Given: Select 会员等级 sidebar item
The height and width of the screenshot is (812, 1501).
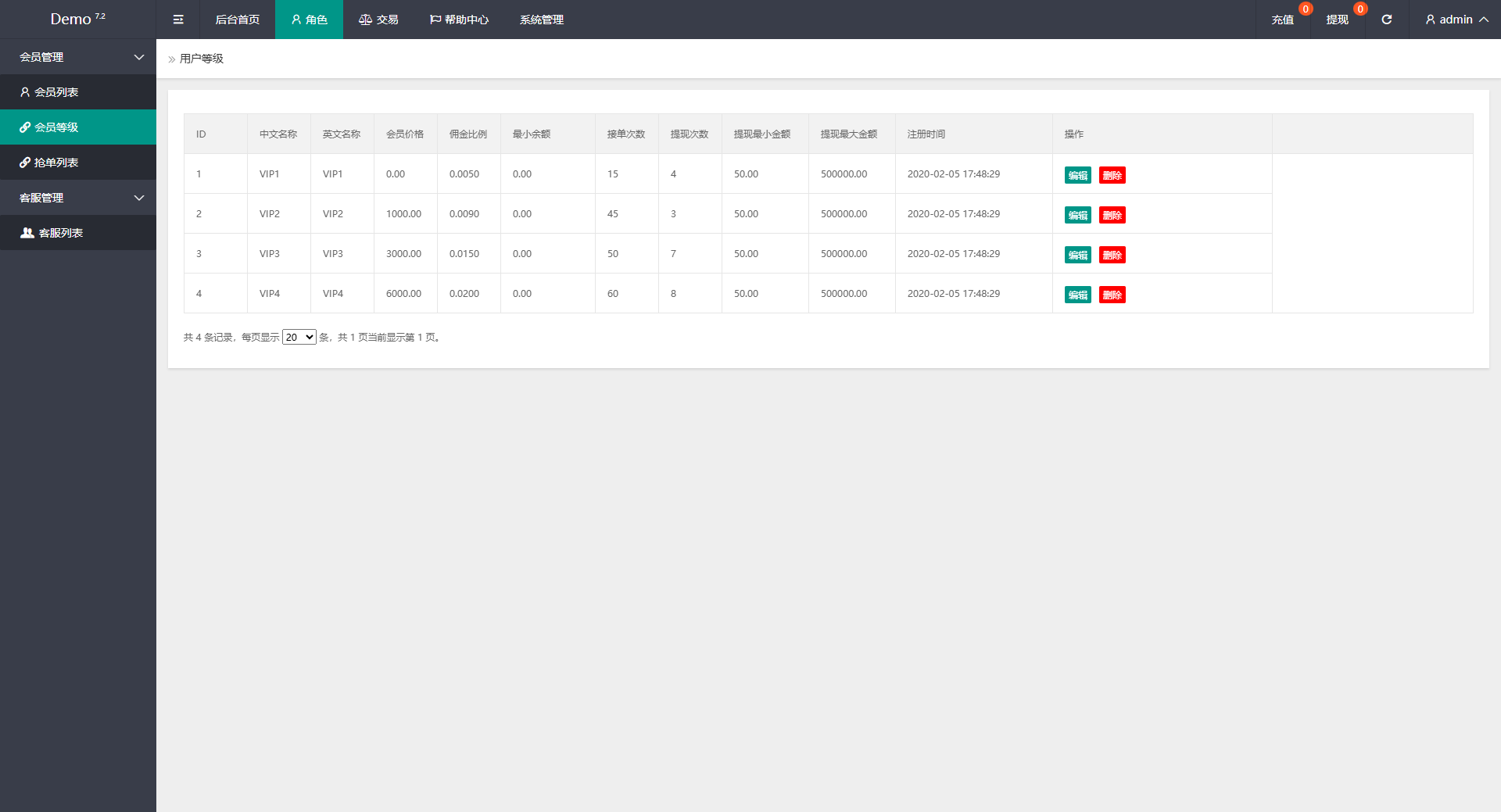Looking at the screenshot, I should point(56,127).
